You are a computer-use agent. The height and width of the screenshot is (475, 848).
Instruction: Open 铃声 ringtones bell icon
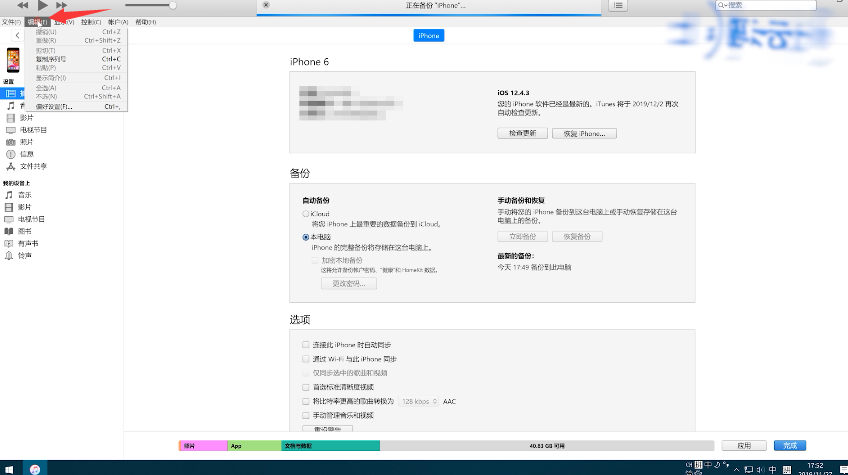click(9, 255)
